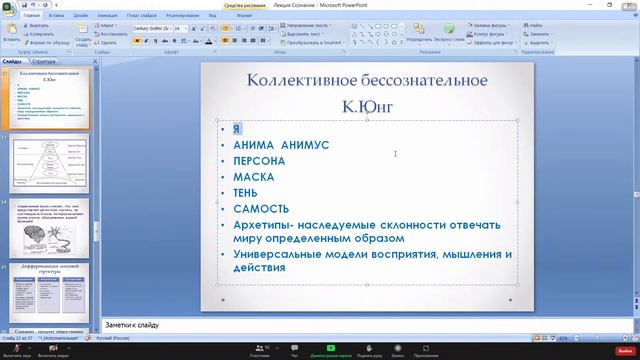Open Arrange (Упорядочить) options
640x360 pixels.
tap(419, 33)
